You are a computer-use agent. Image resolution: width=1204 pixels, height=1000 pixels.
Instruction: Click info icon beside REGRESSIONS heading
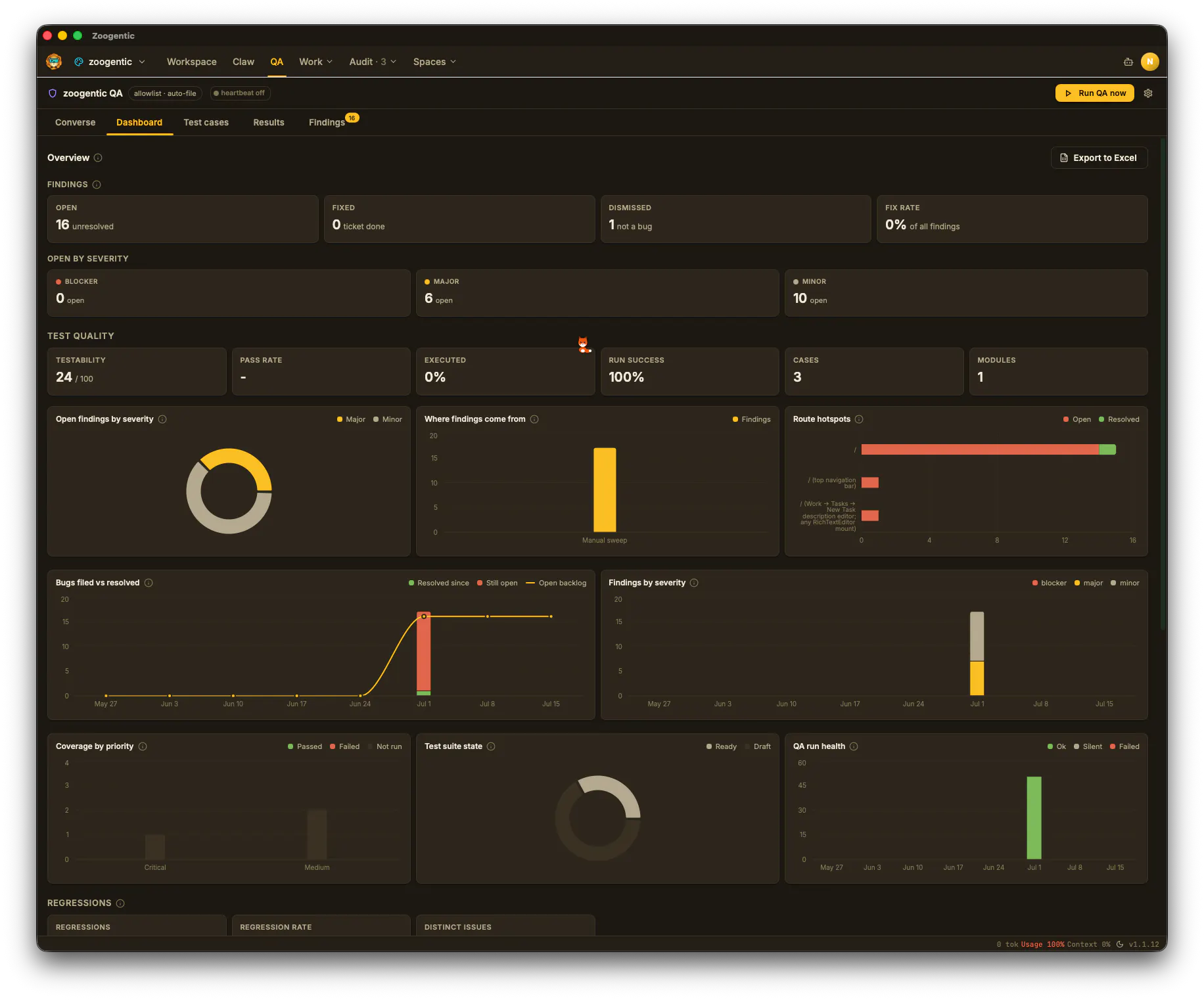coord(120,903)
